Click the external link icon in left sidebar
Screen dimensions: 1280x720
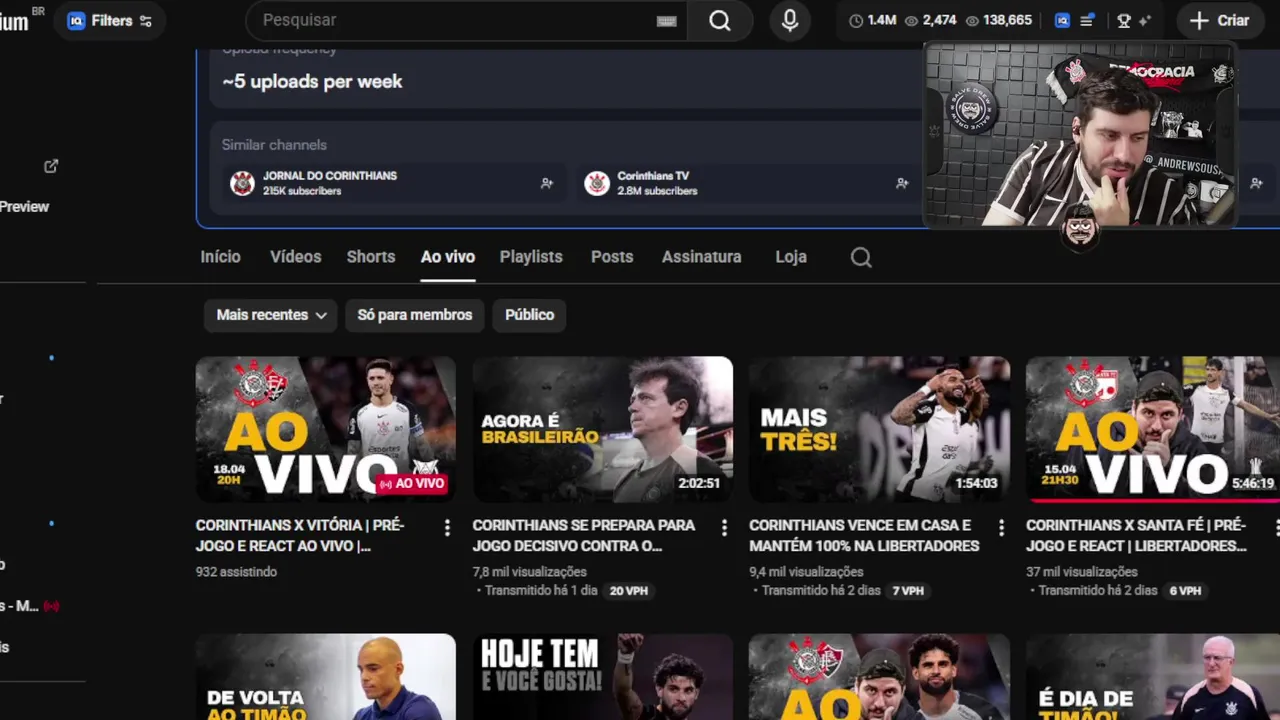coord(51,166)
